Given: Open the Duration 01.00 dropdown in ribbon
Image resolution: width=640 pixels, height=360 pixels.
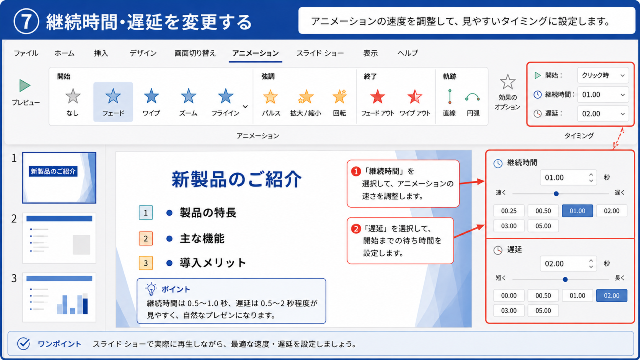Looking at the screenshot, I should pyautogui.click(x=603, y=95).
